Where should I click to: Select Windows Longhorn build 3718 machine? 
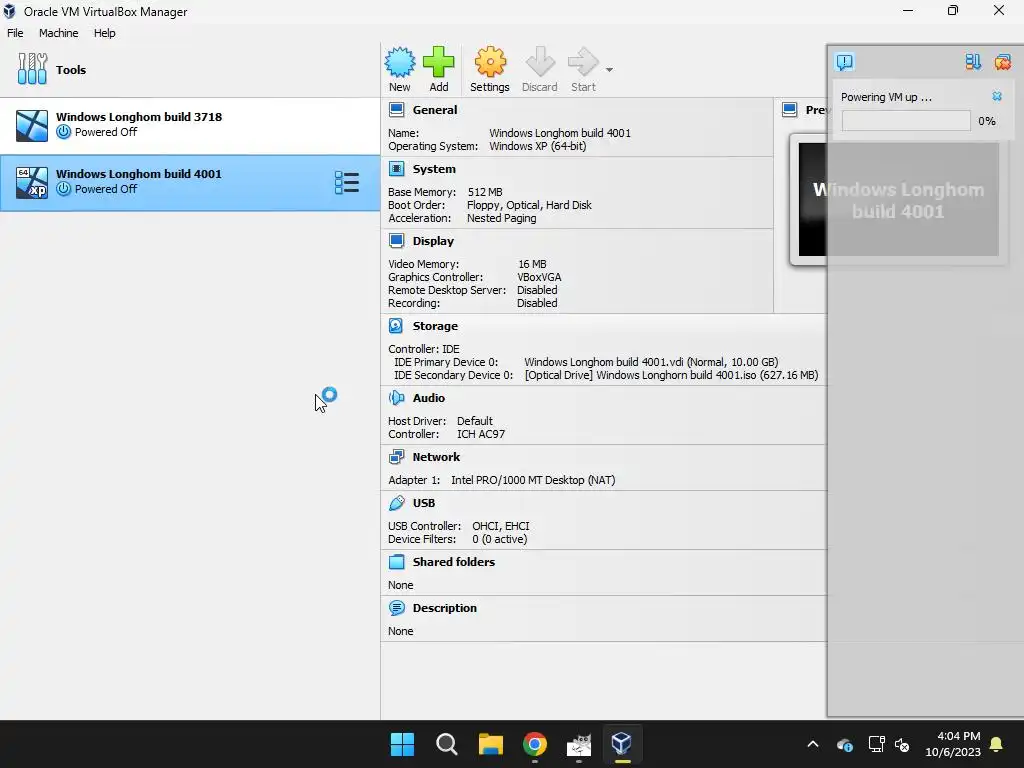click(190, 126)
